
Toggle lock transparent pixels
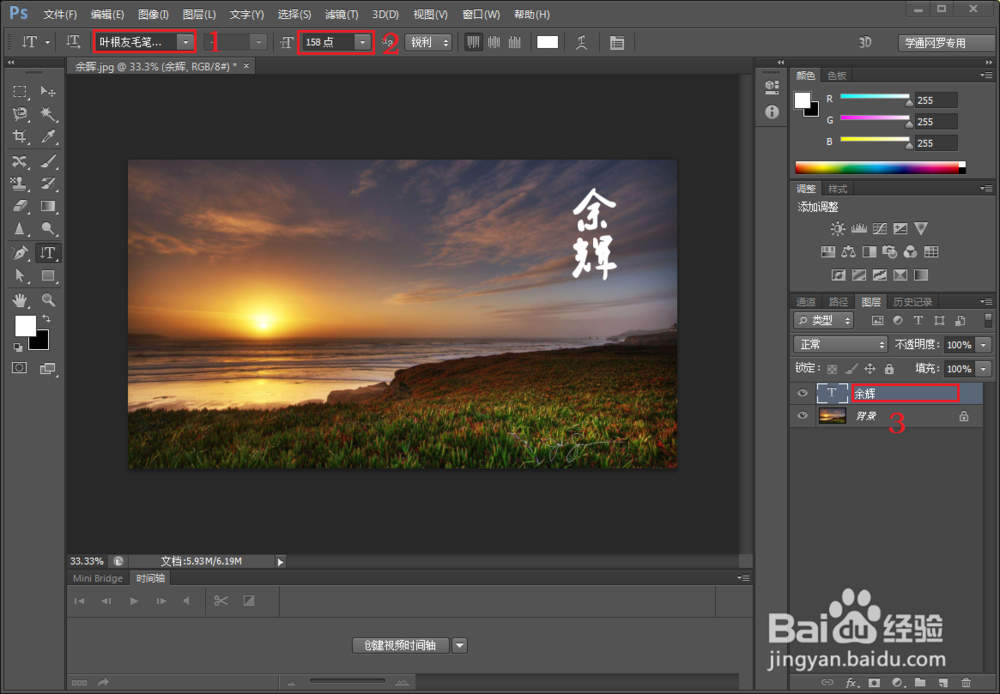832,369
